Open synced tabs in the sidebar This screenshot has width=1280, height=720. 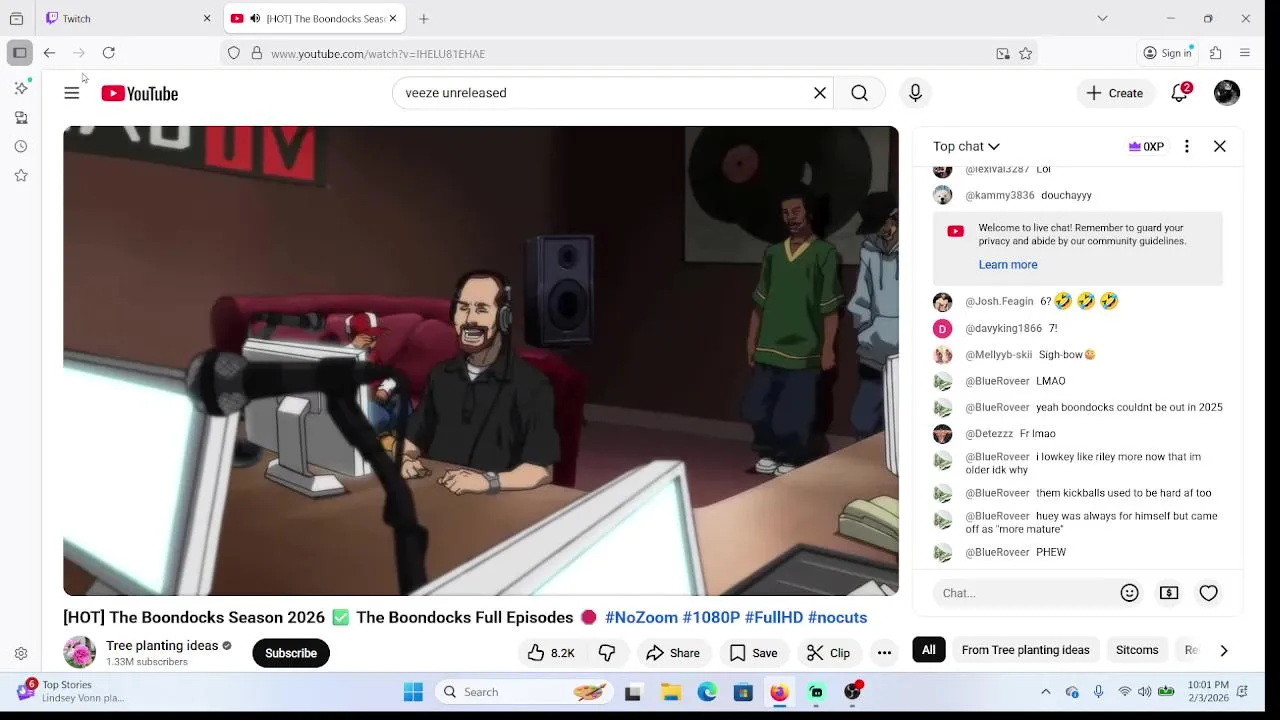(21, 117)
